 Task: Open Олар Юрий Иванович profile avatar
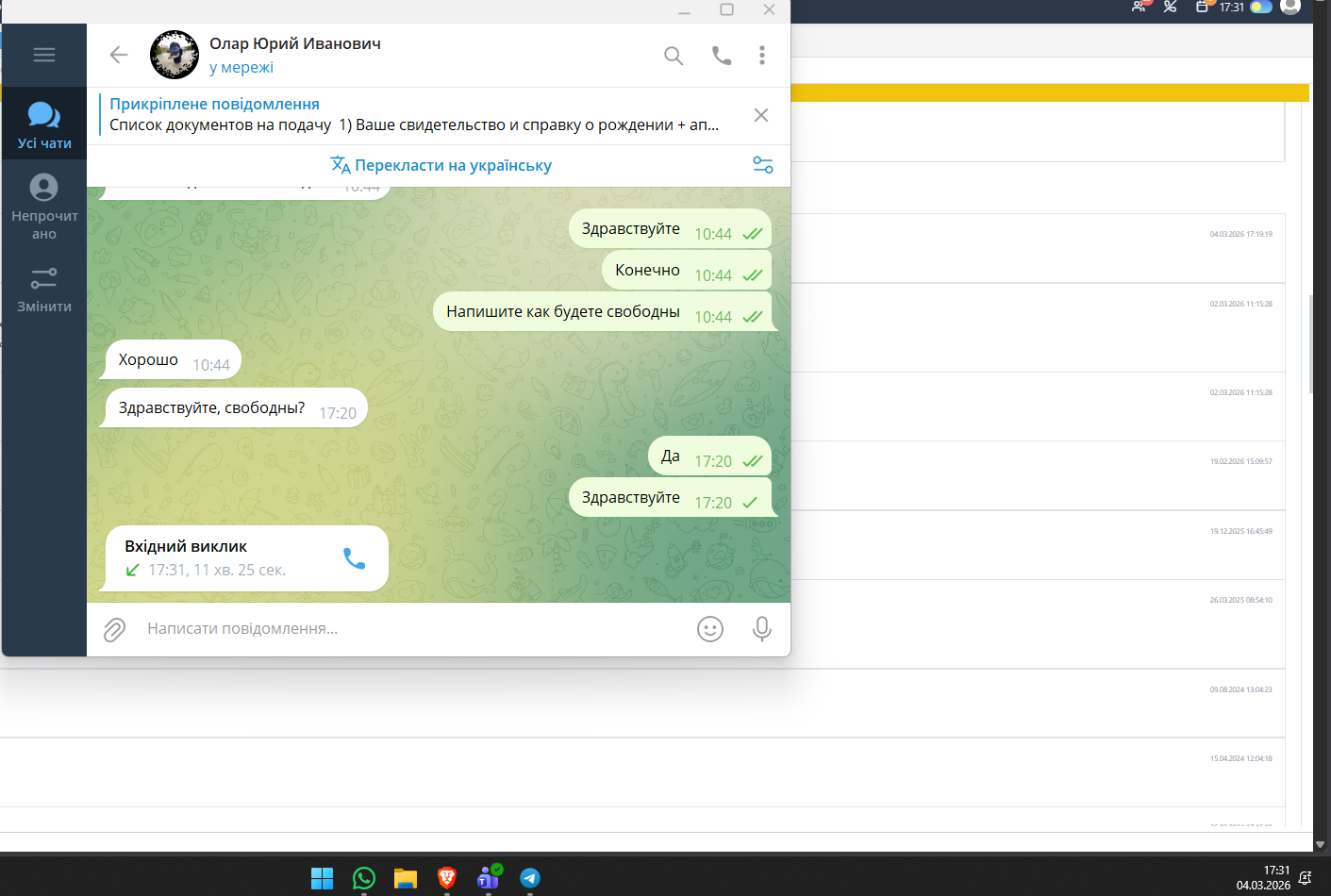point(175,55)
